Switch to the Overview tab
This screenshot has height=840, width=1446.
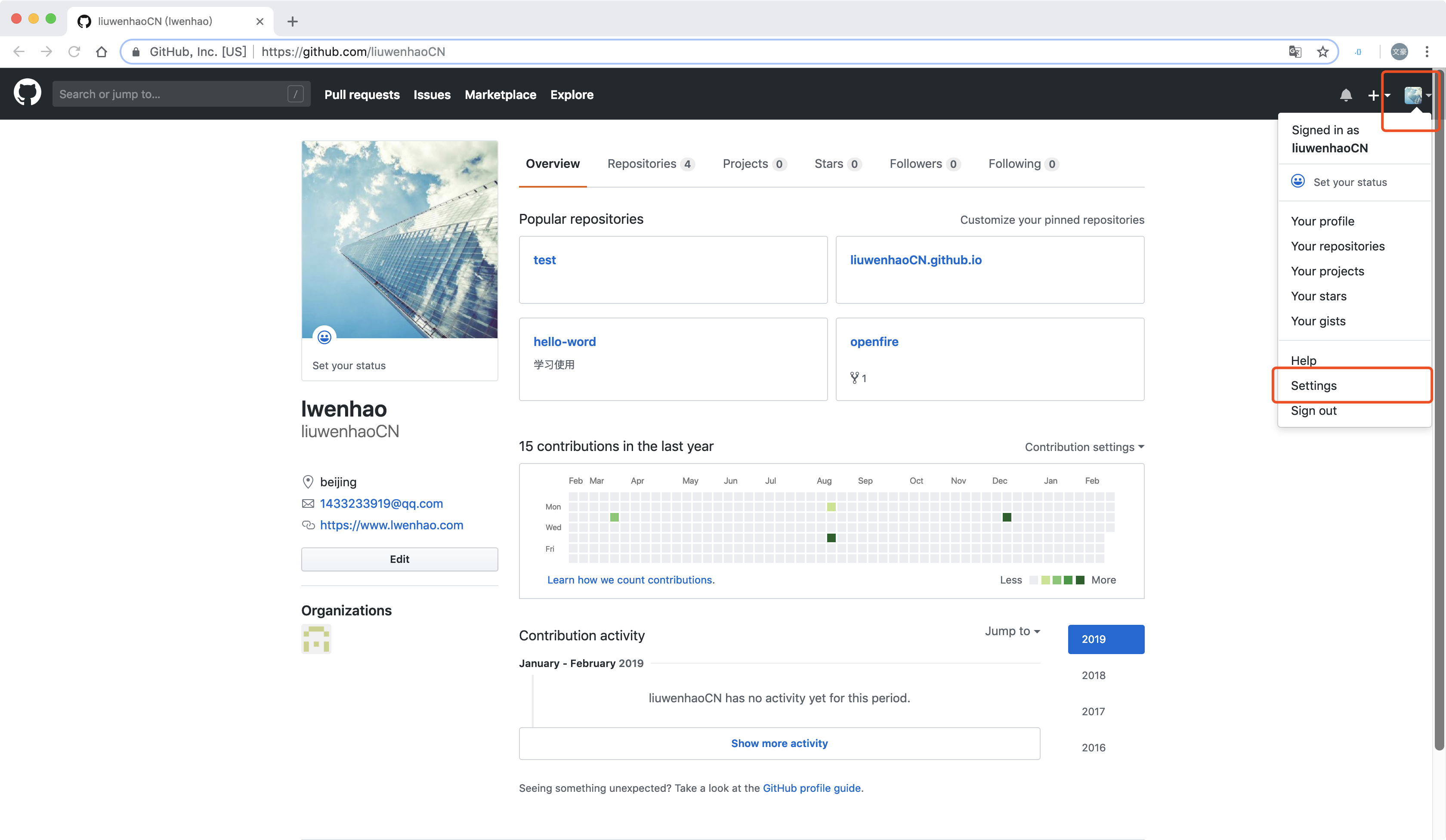click(553, 164)
